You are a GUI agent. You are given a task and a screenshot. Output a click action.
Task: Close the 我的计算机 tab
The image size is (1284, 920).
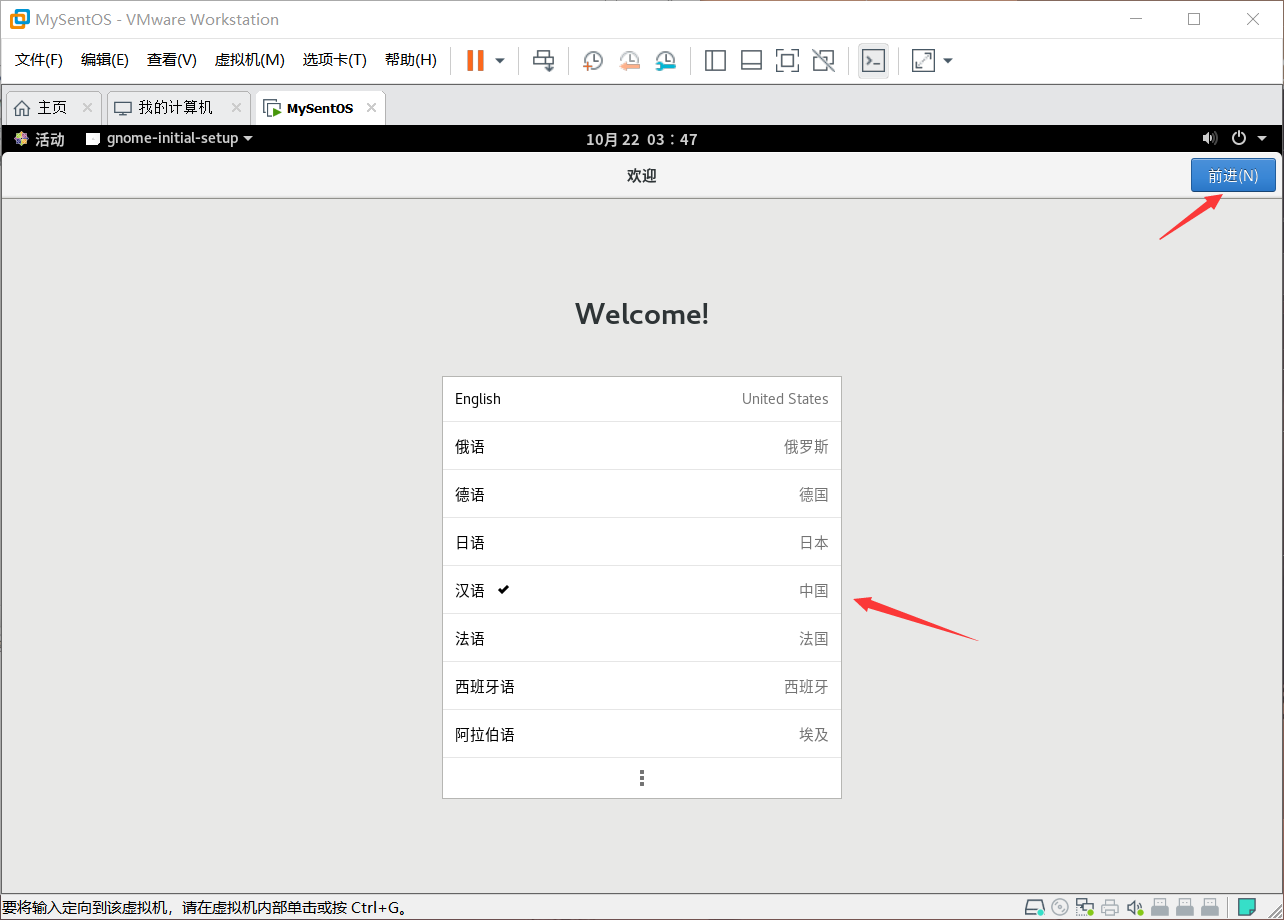[x=236, y=108]
